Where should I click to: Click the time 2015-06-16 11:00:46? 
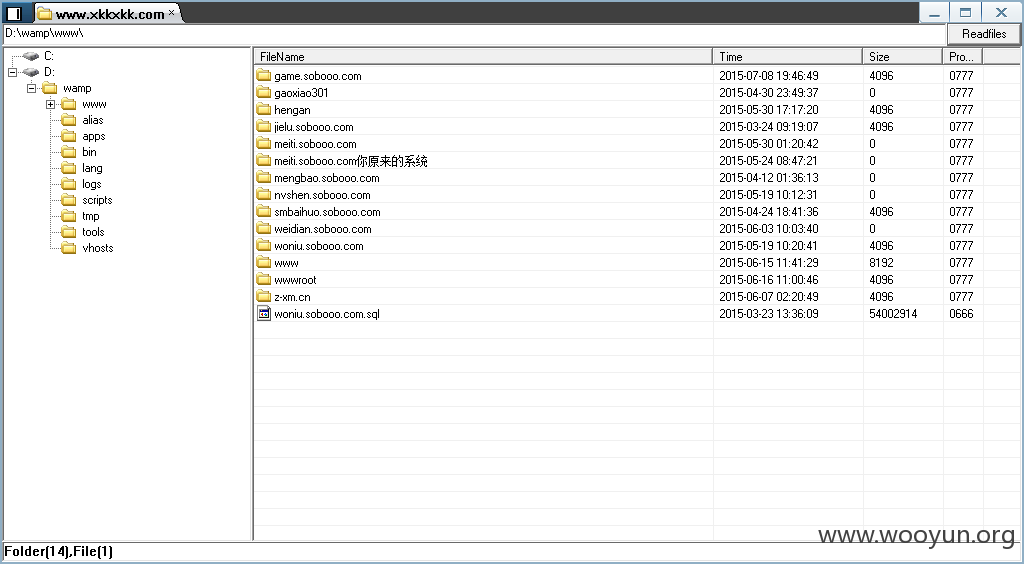[769, 280]
